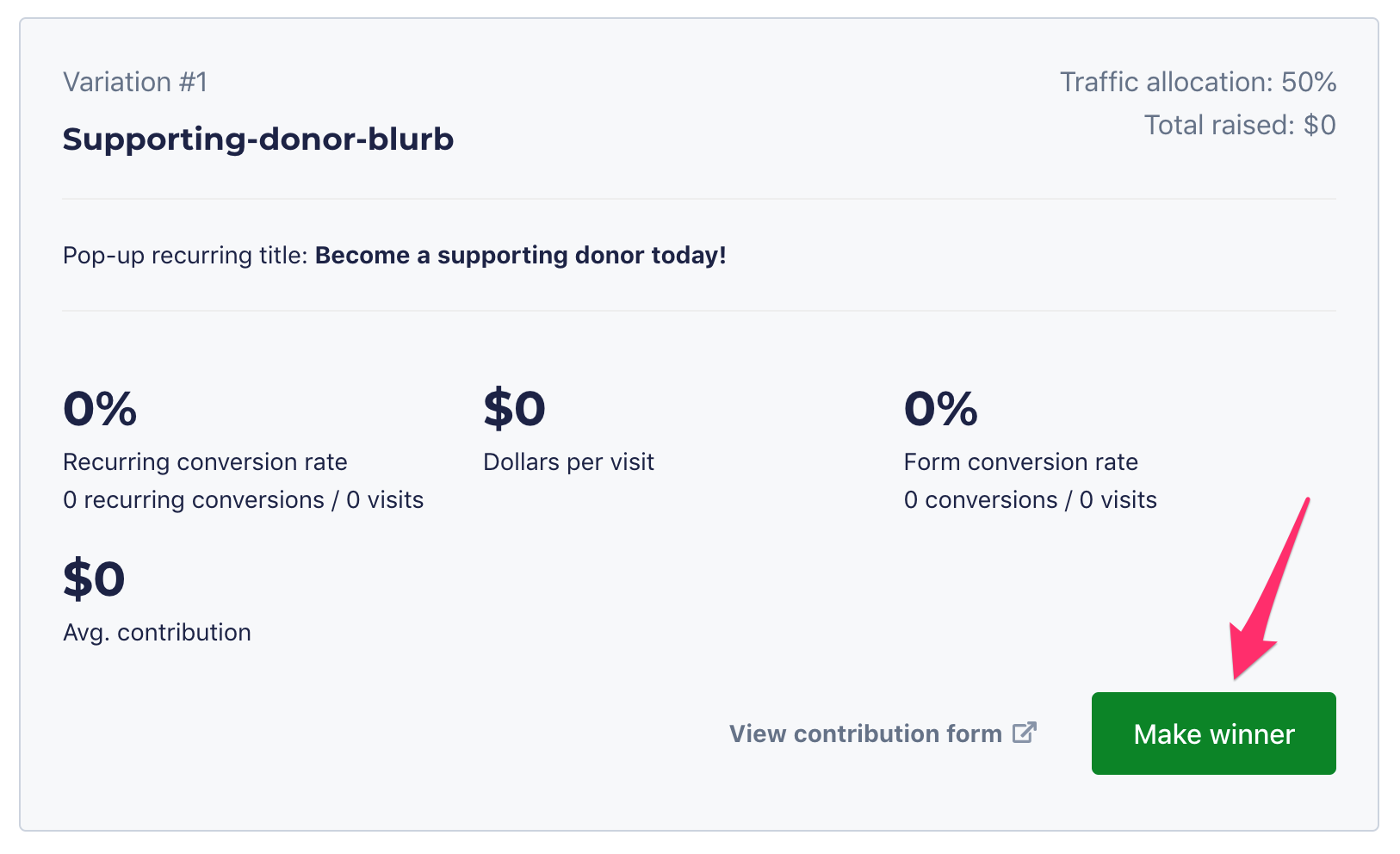Click the Form conversion rate label
The height and width of the screenshot is (854, 1400).
coord(1020,462)
